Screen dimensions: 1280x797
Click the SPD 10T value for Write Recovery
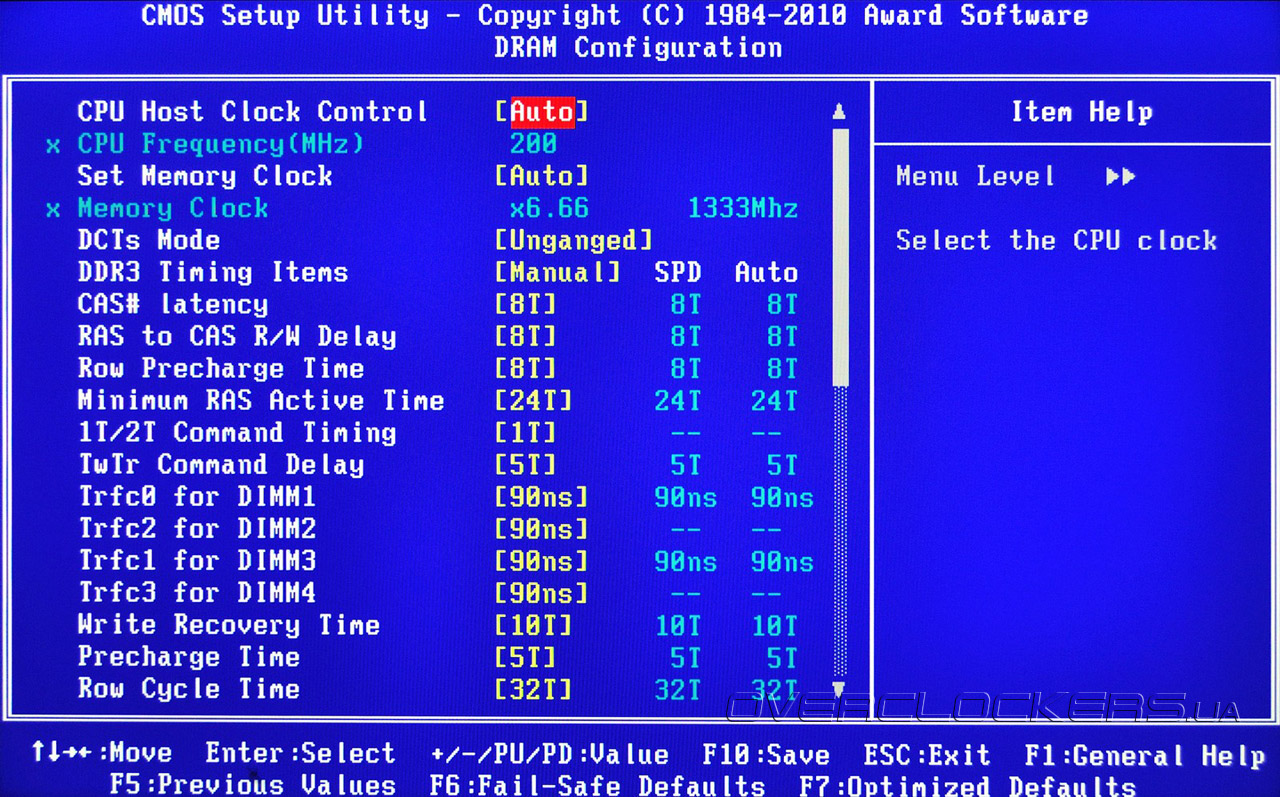pyautogui.click(x=678, y=625)
